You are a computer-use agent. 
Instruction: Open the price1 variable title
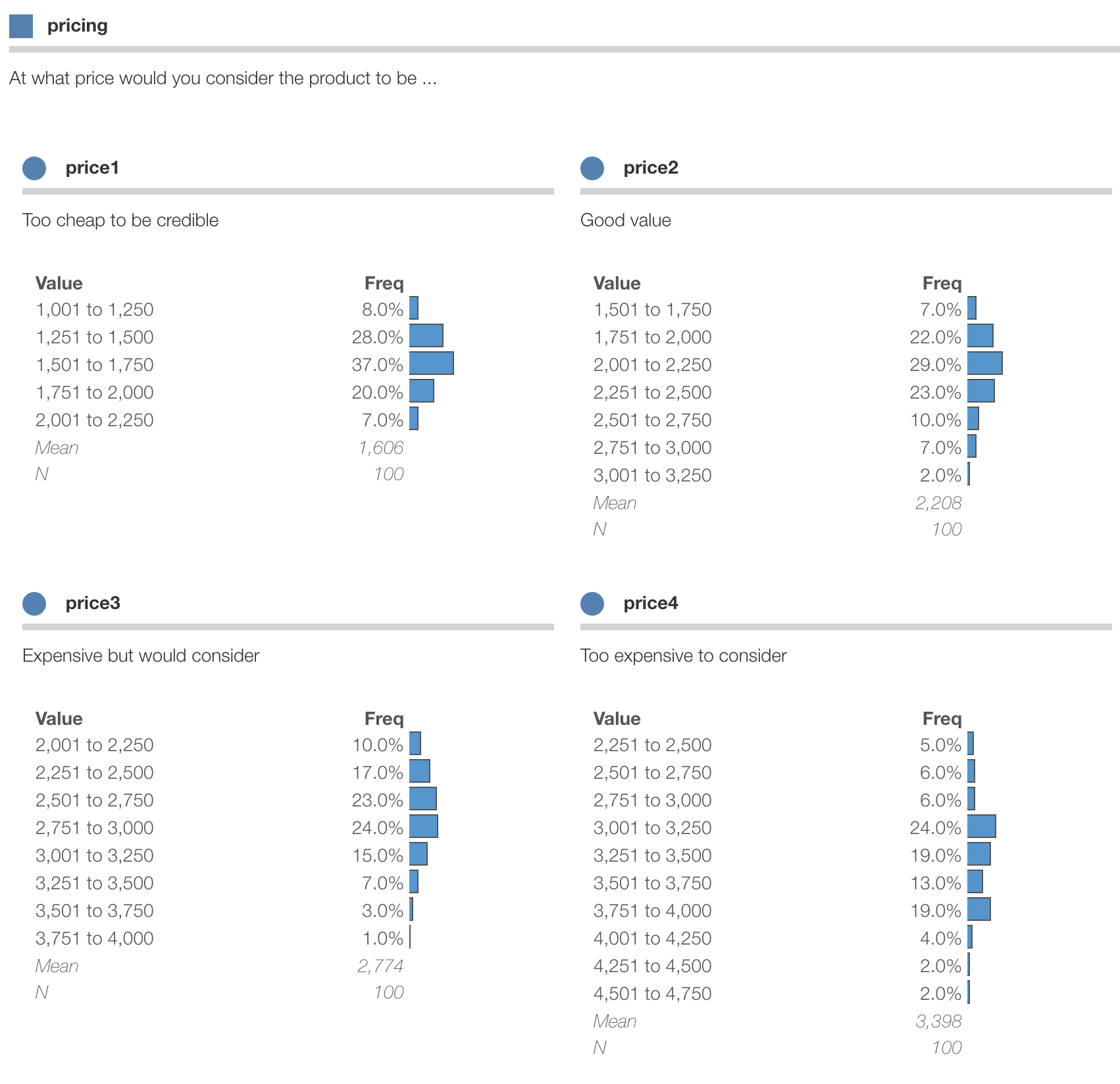click(92, 168)
